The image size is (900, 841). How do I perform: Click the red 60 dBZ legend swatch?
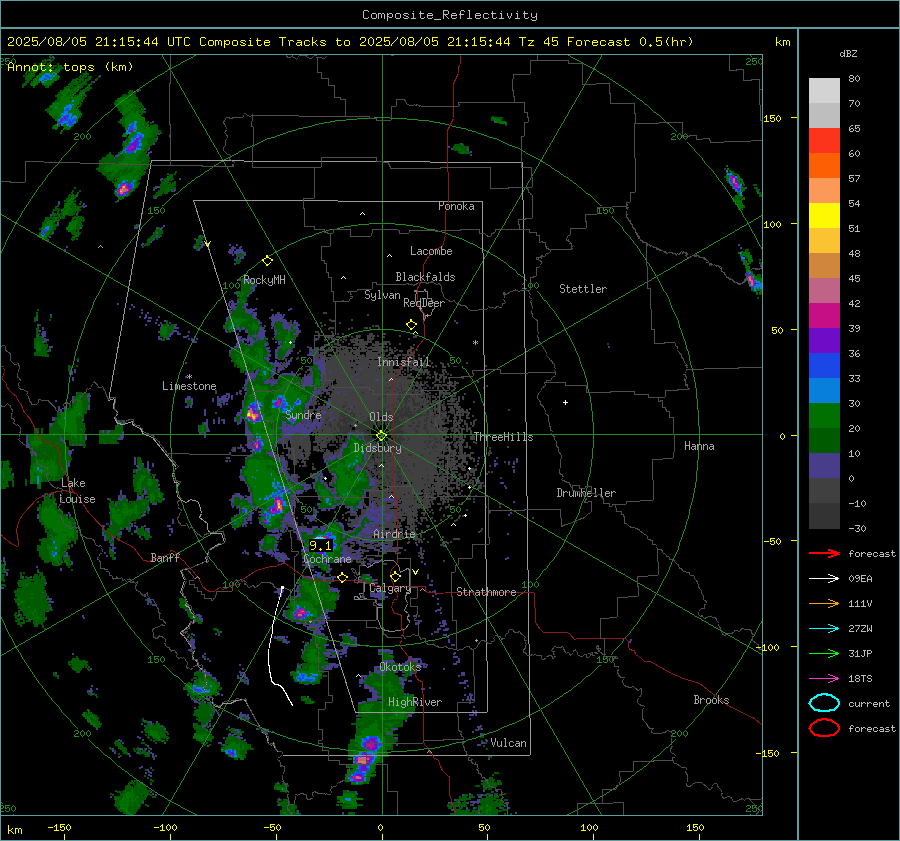(824, 141)
